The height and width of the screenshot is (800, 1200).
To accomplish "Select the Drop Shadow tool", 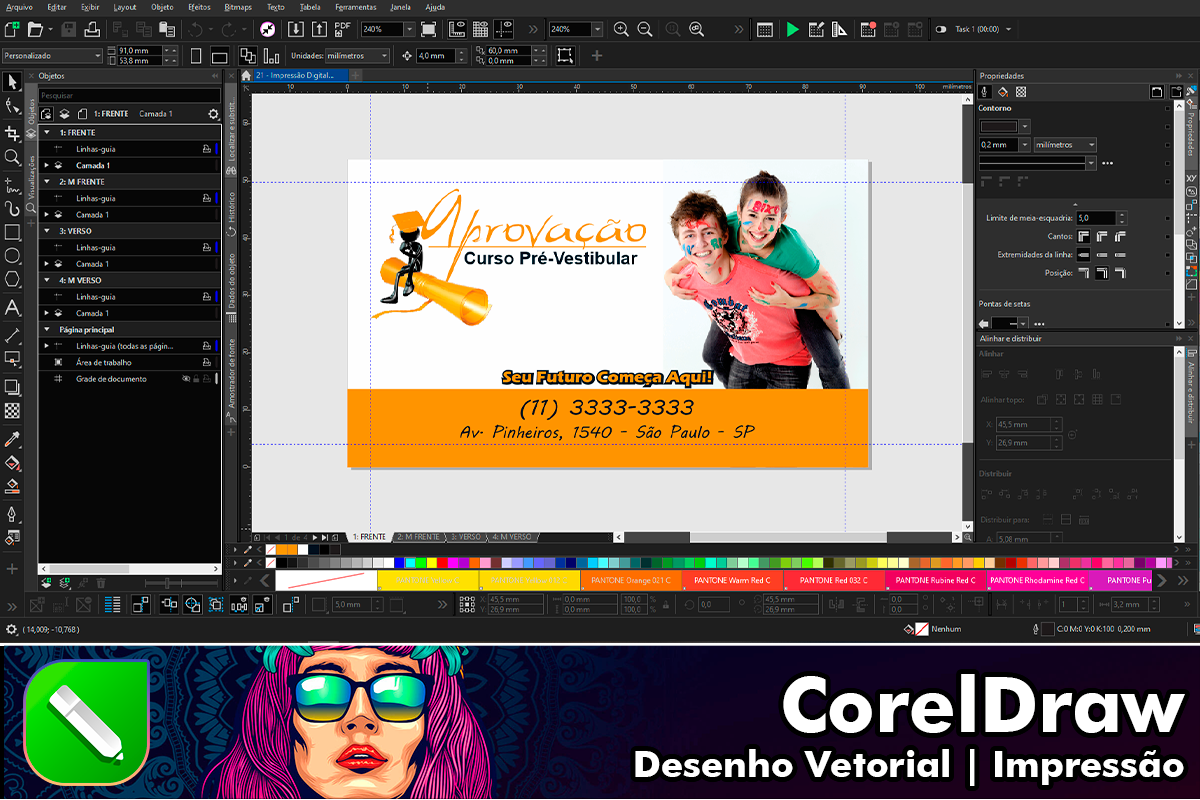I will (12, 386).
